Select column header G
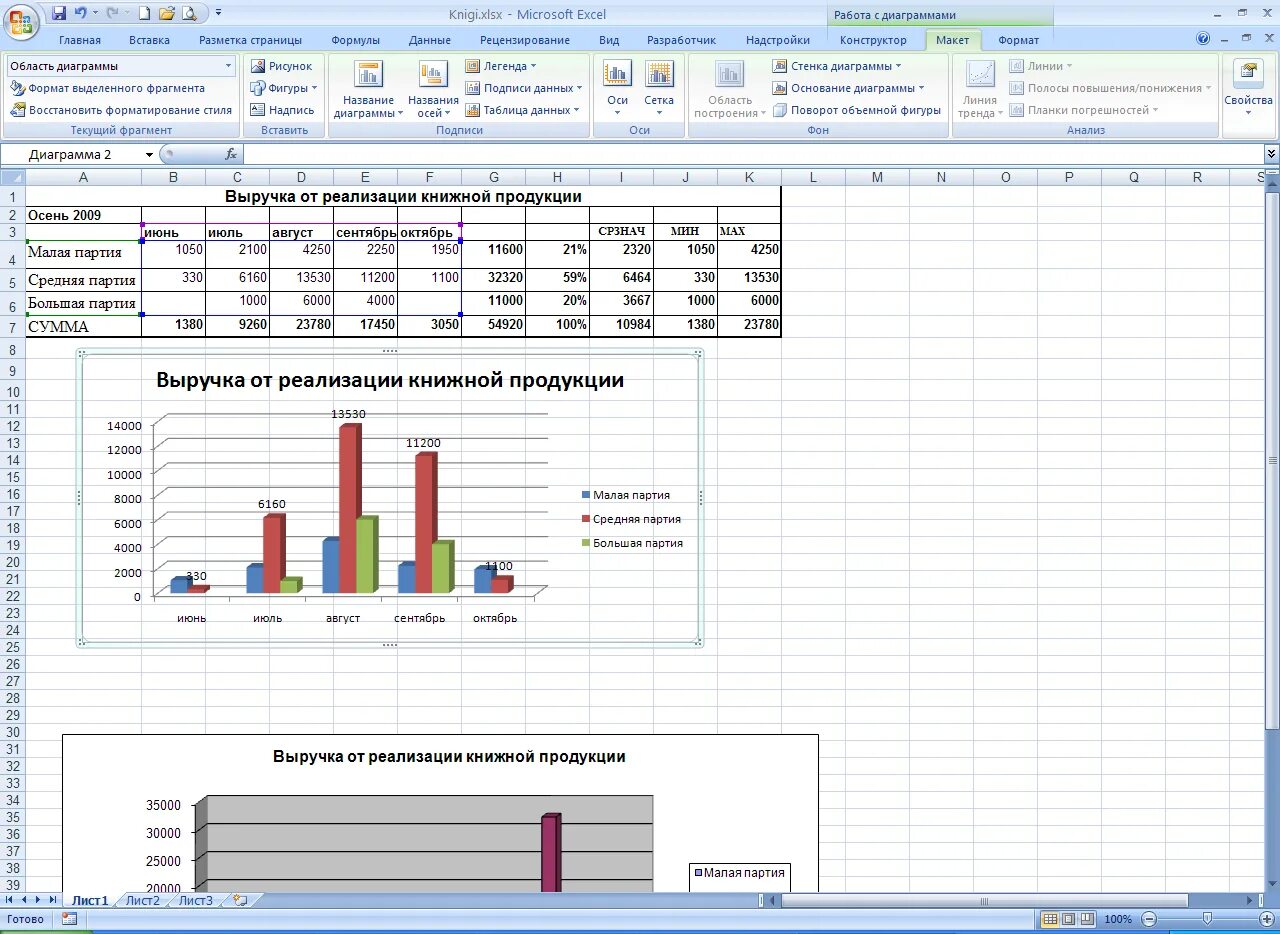Viewport: 1280px width, 934px height. (x=493, y=177)
